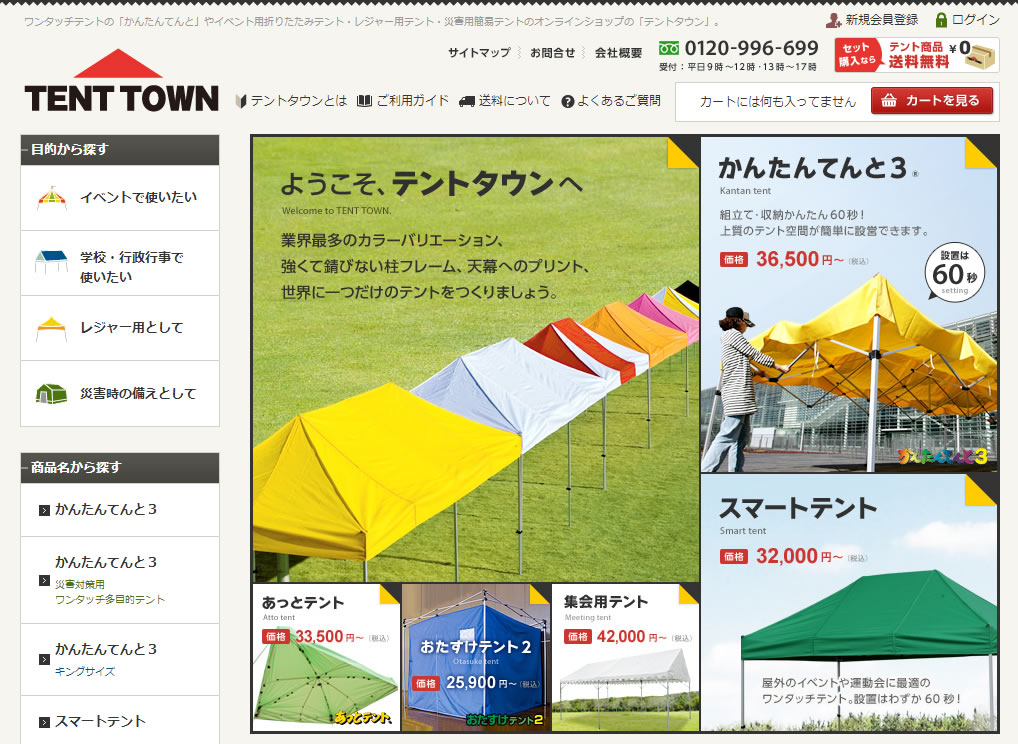The width and height of the screenshot is (1018, 744).
Task: Click the green disaster tent icon
Action: (51, 393)
